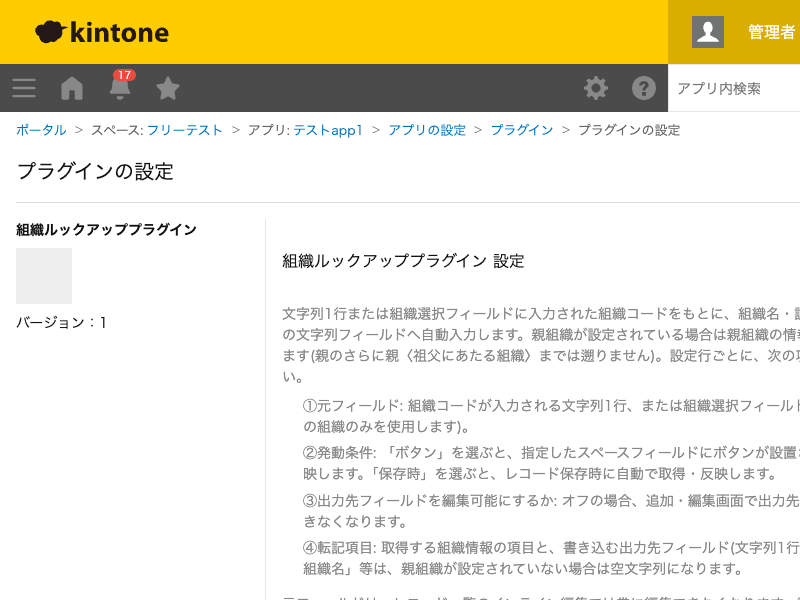800x600 pixels.
Task: Click the 組織ルックアッププラグイン name text
Action: pos(106,230)
